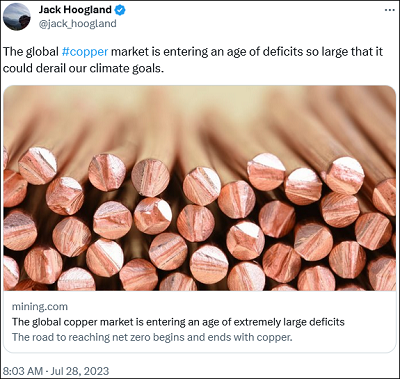Image resolution: width=400 pixels, height=379 pixels.
Task: Click the blue verified checkmark badge
Action: (x=120, y=10)
